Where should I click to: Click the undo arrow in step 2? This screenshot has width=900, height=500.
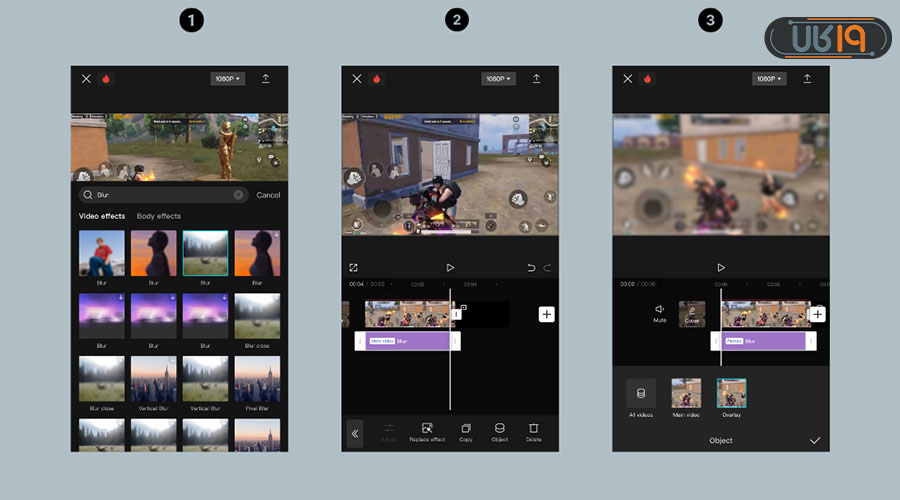(529, 268)
